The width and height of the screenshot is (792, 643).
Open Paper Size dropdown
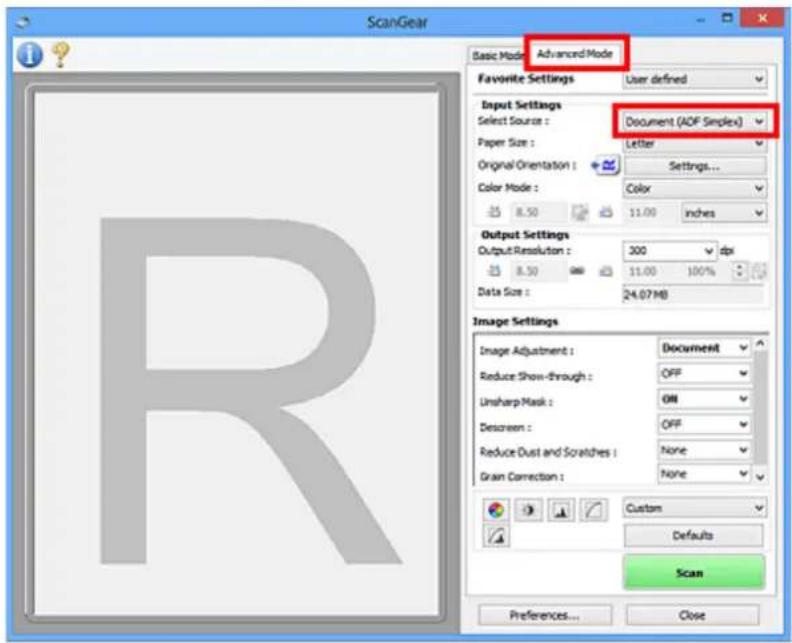(695, 144)
